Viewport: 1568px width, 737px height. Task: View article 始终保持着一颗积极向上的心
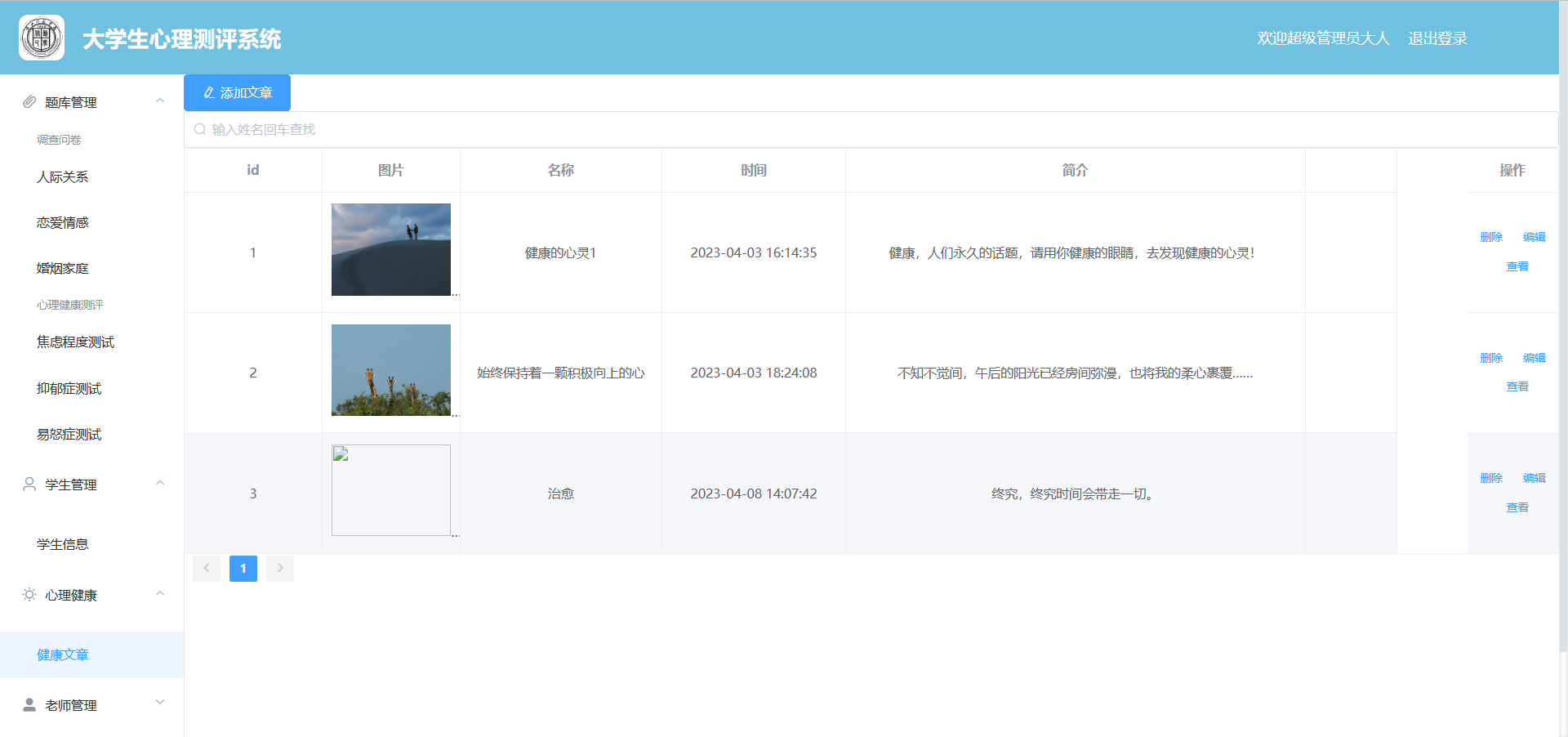[1517, 386]
